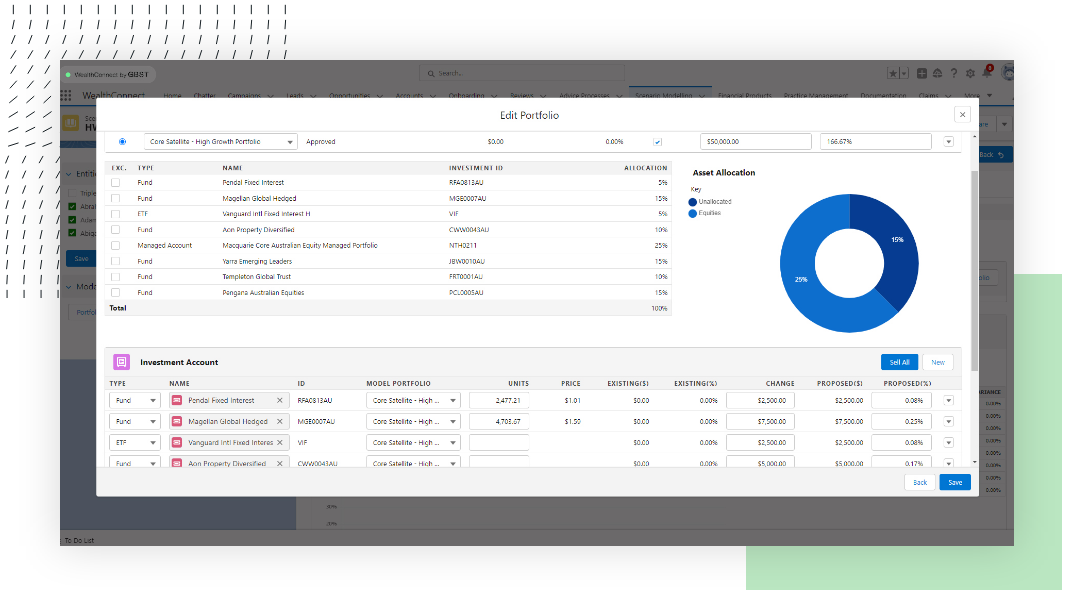Open row actions menu for Vanguard Intl account row
The height and width of the screenshot is (606, 1074).
949,443
